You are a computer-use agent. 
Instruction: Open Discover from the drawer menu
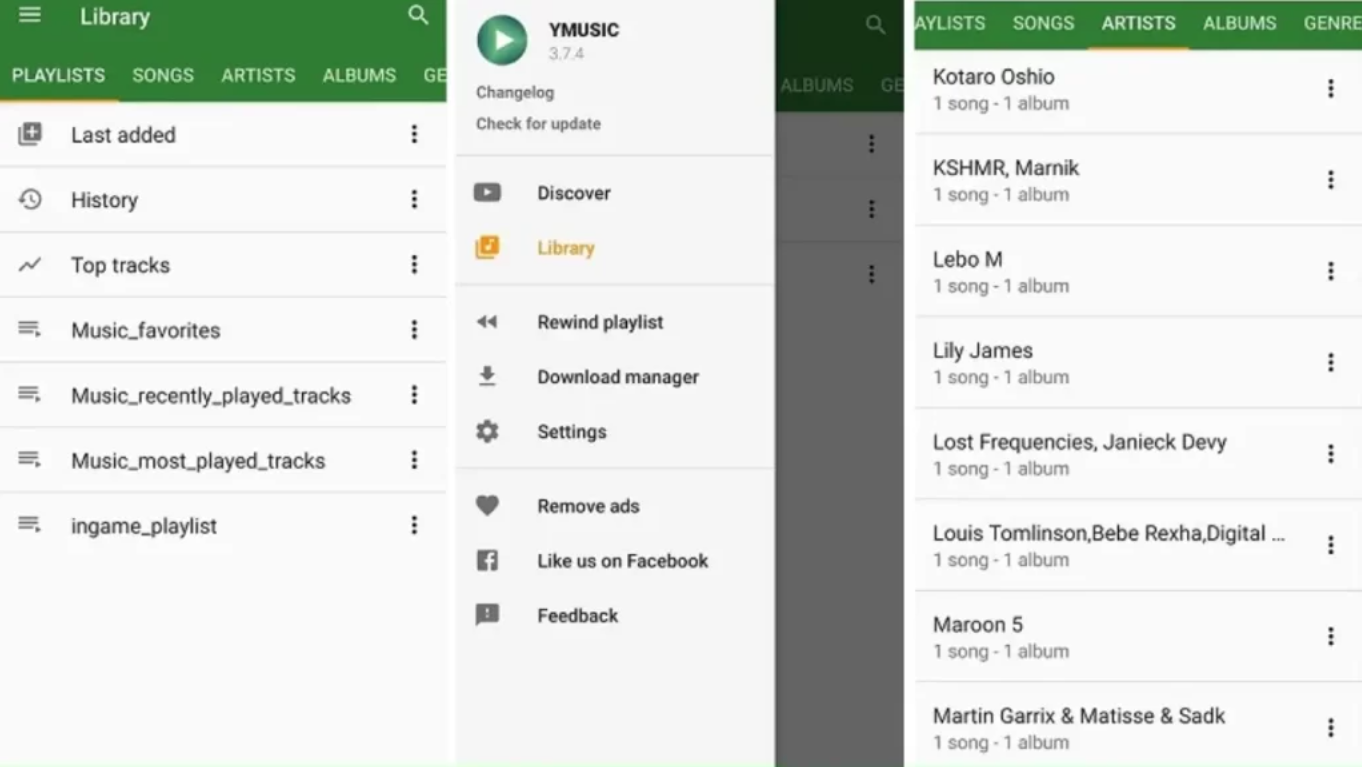tap(574, 193)
